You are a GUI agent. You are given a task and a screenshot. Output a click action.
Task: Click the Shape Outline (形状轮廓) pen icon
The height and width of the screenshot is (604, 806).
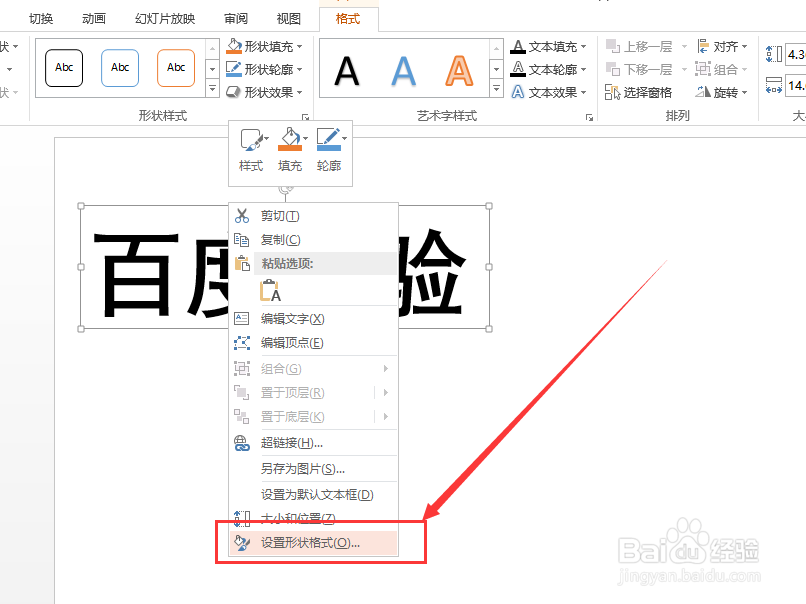[x=234, y=69]
